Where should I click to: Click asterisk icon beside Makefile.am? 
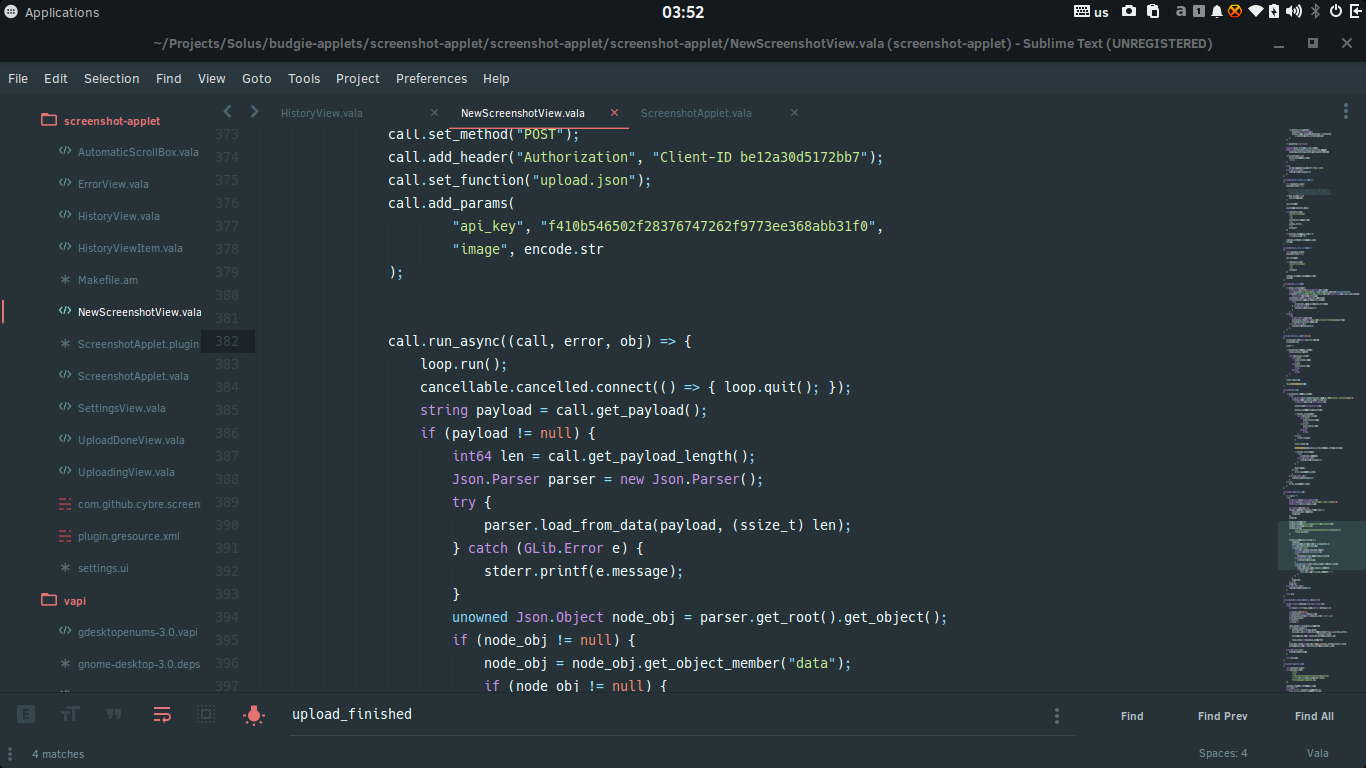click(65, 280)
